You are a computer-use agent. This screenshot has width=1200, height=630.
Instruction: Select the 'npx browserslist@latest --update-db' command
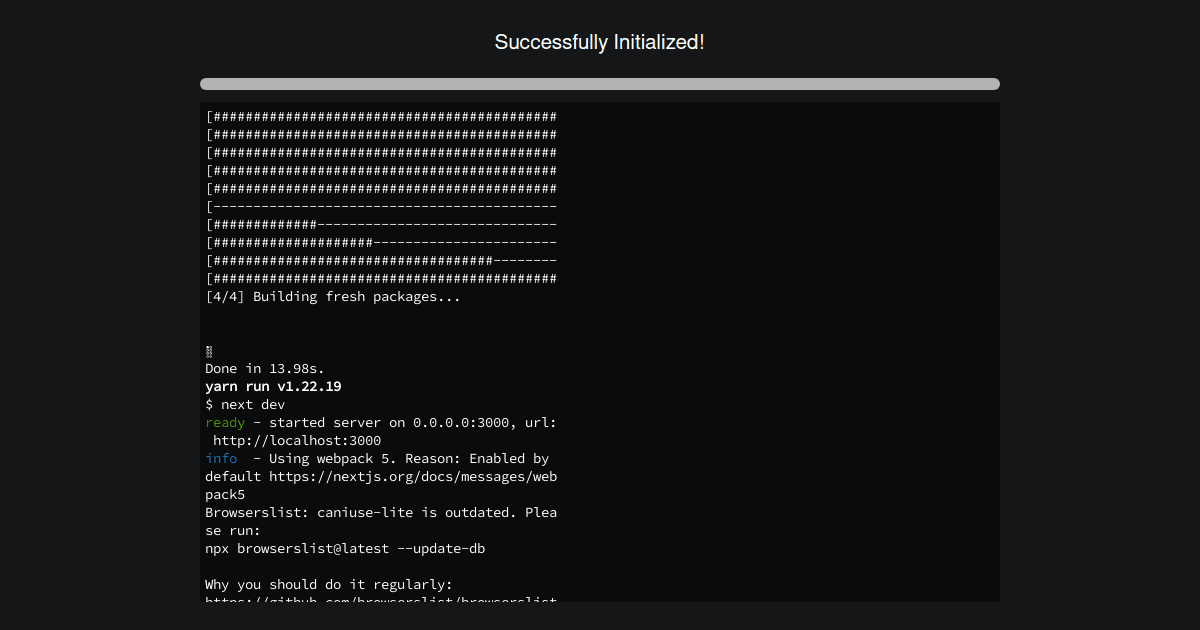[x=345, y=548]
